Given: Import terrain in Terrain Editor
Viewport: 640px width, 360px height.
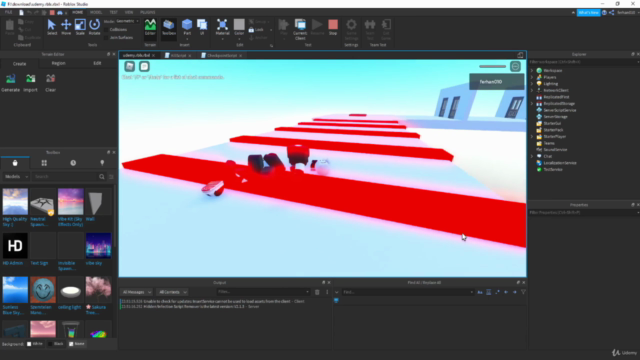Looking at the screenshot, I should (x=31, y=83).
